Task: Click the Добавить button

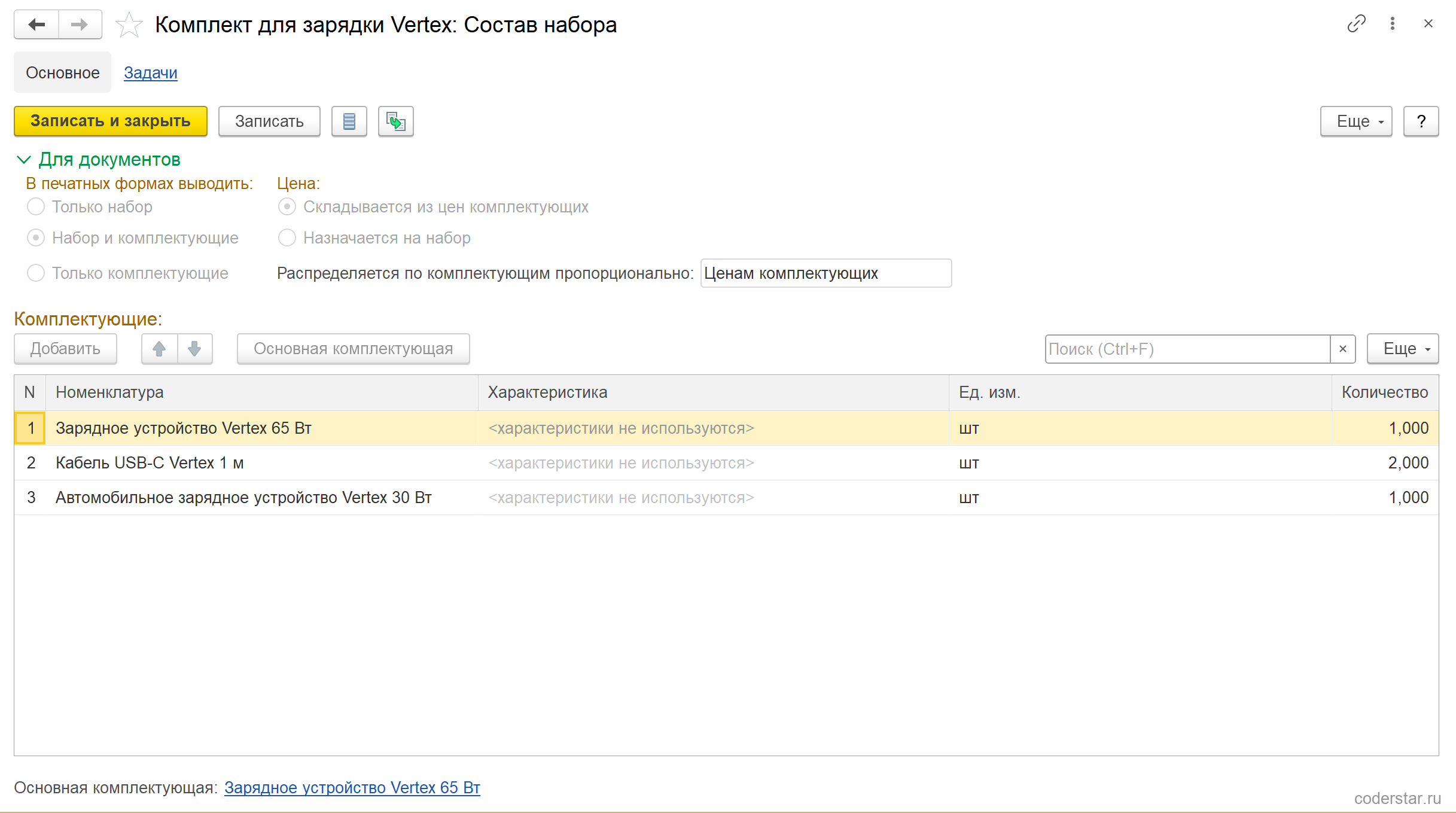Action: (66, 349)
